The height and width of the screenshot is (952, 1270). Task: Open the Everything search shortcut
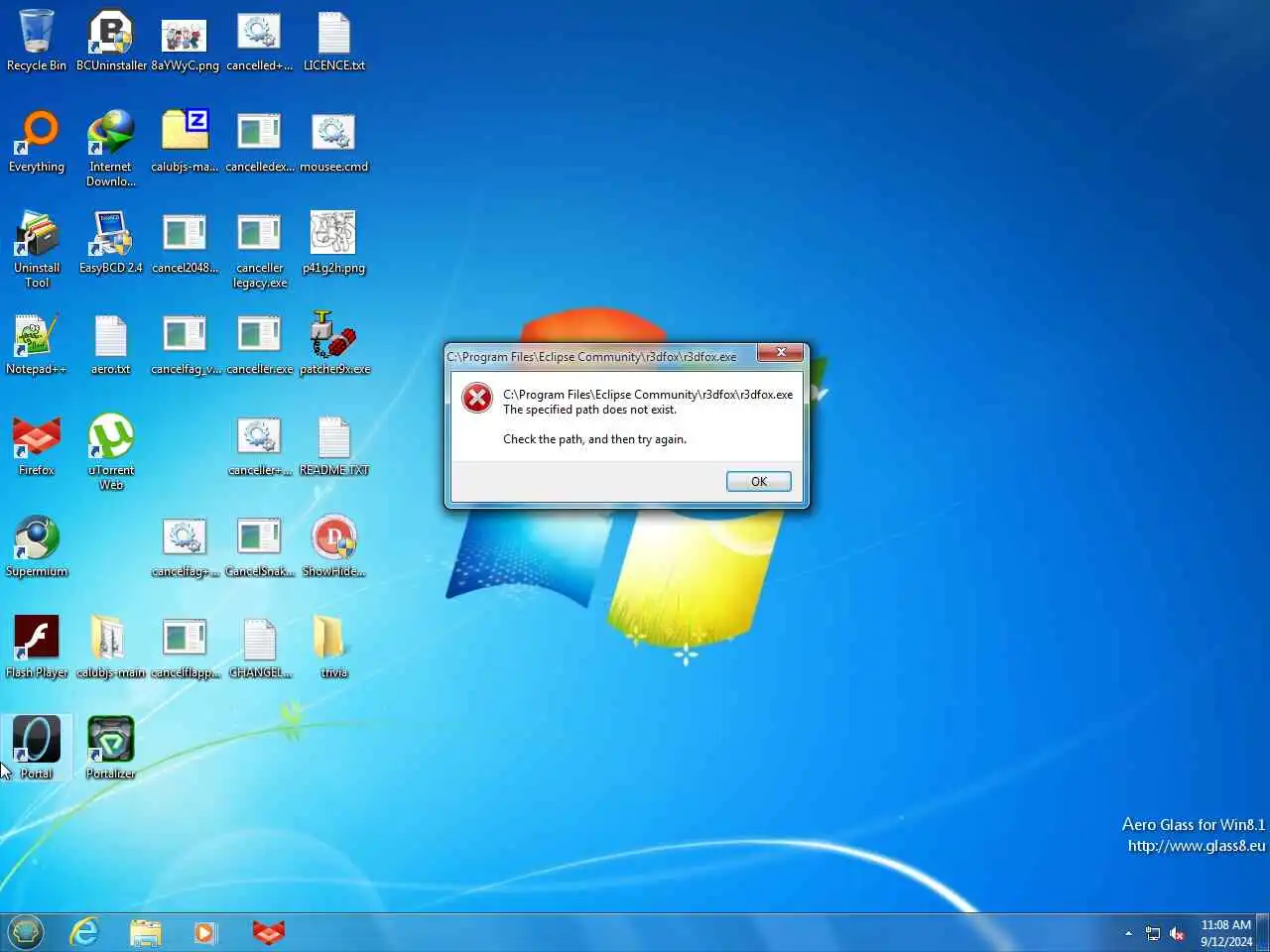[37, 142]
